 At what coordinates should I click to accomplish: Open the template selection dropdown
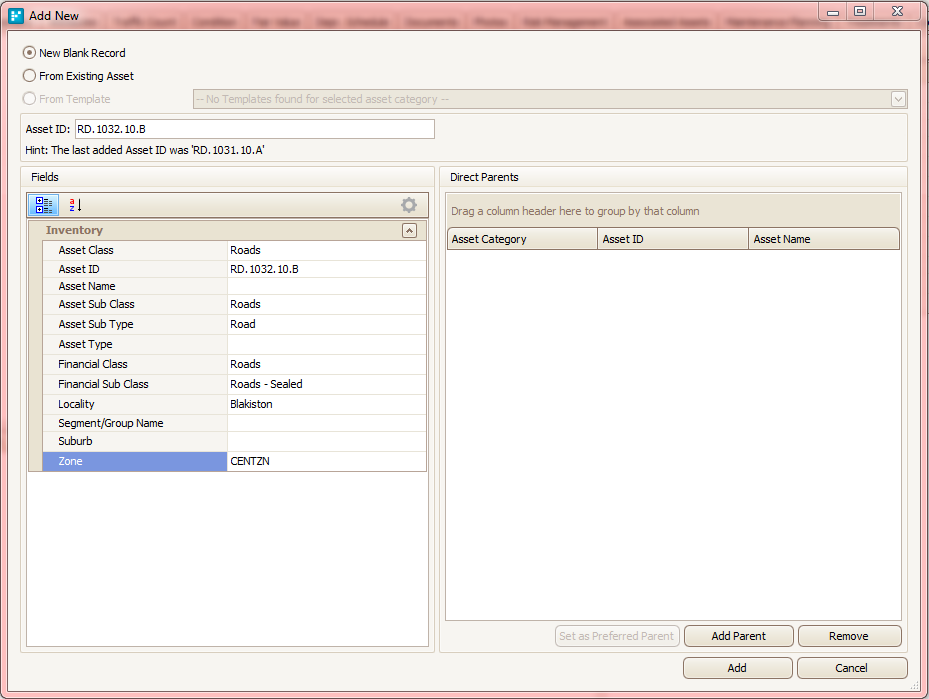pyautogui.click(x=898, y=99)
